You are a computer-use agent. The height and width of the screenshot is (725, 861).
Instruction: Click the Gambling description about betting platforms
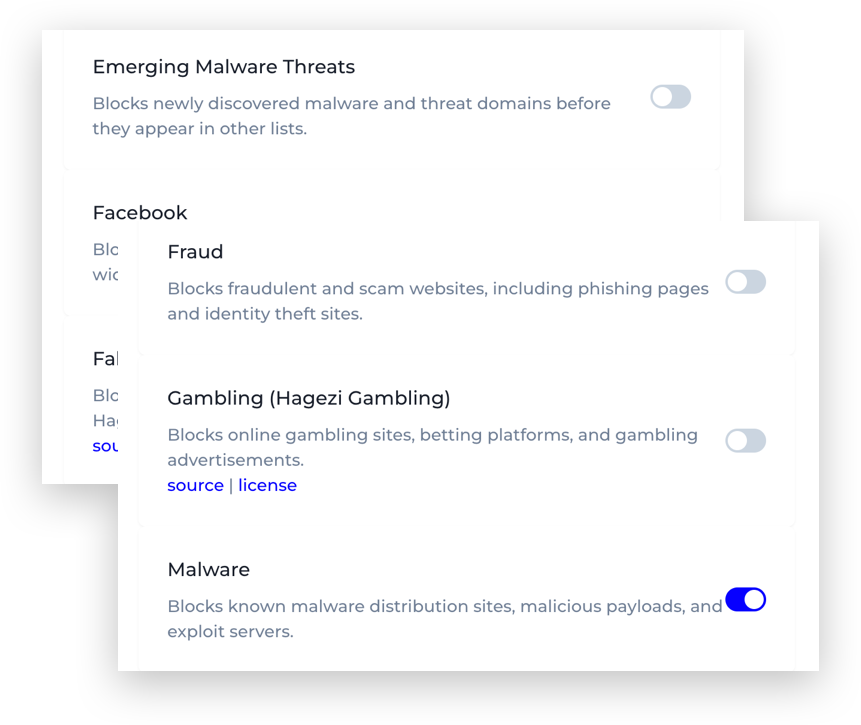coord(432,447)
